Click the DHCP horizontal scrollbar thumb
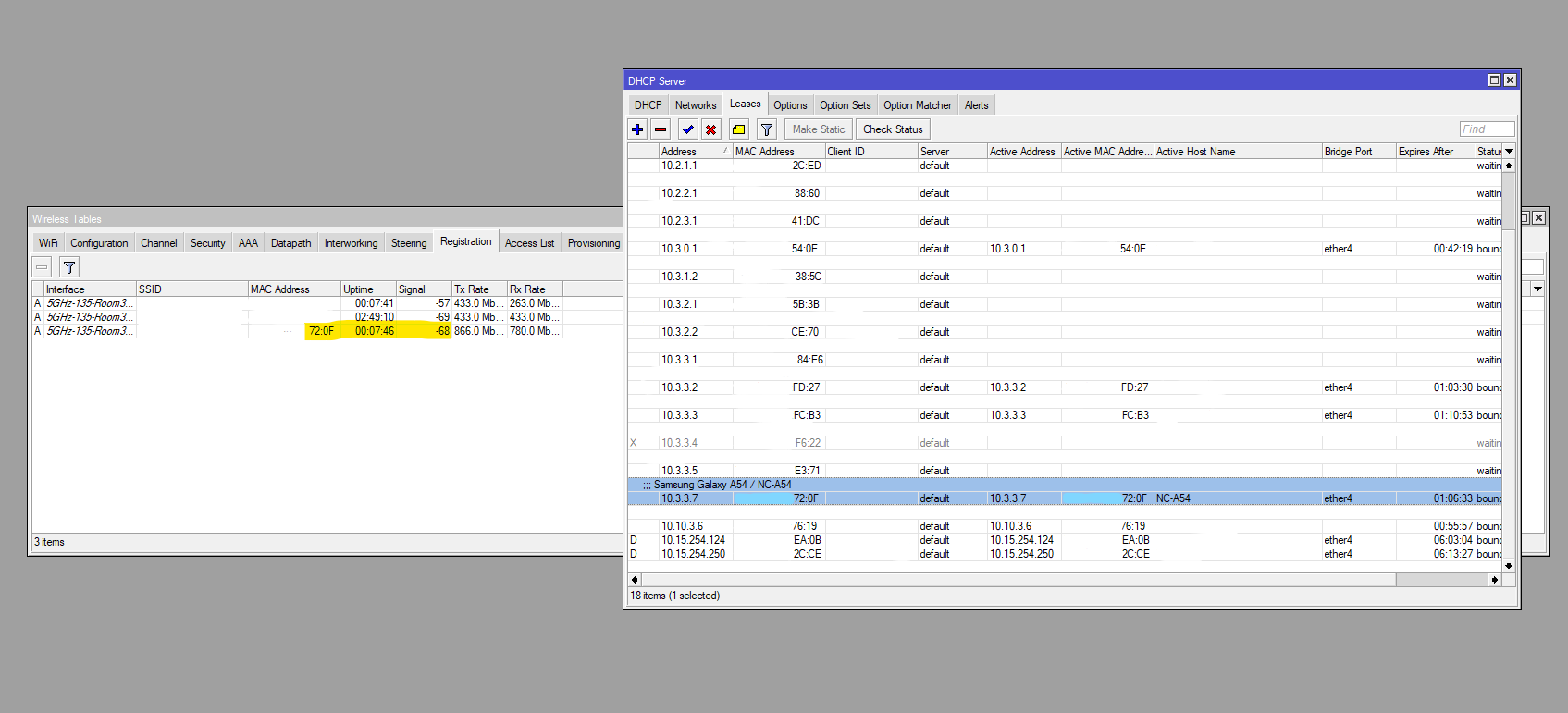This screenshot has width=1568, height=713. point(1440,580)
